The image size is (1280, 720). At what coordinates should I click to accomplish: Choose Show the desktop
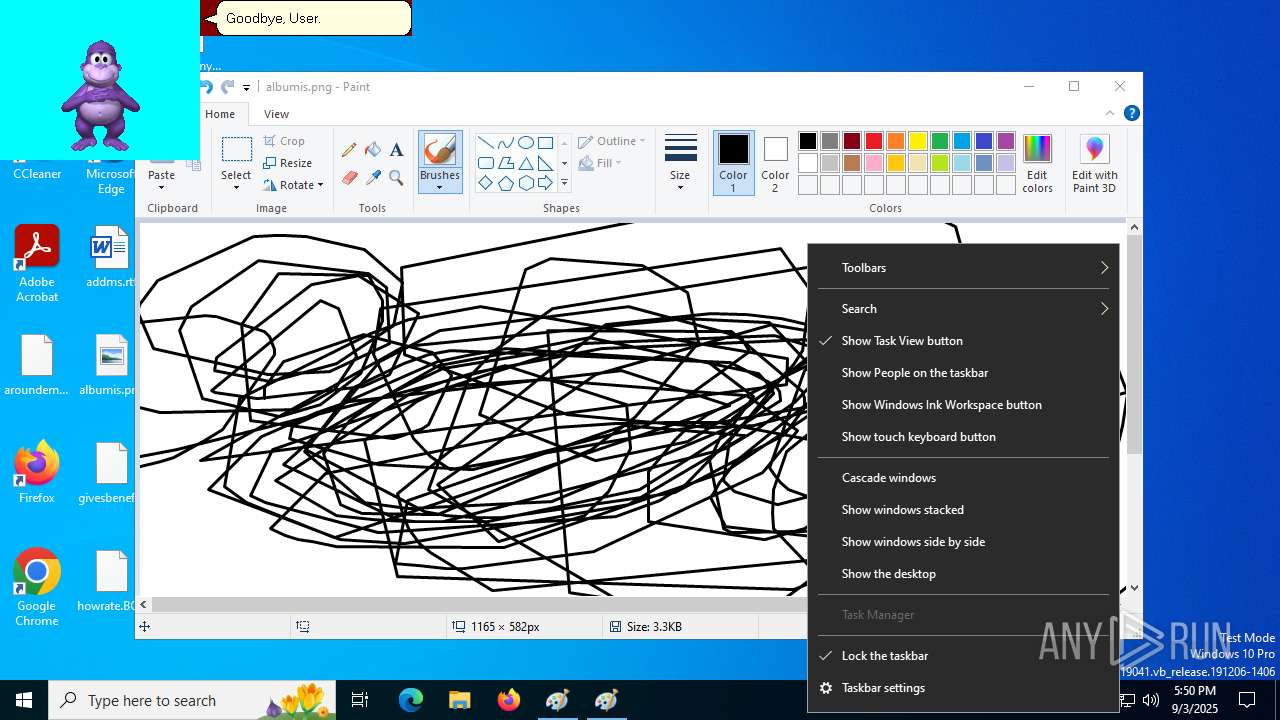point(963,574)
